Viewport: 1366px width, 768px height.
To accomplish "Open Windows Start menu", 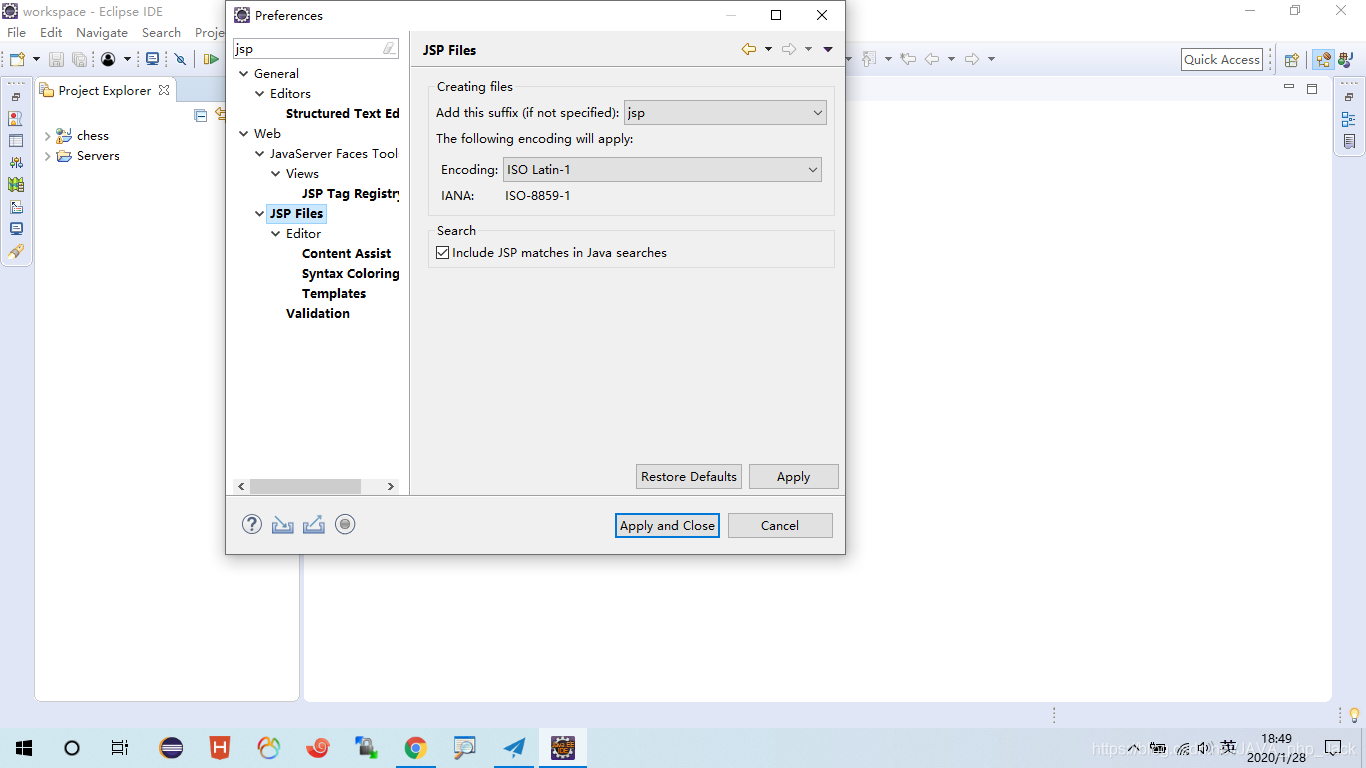I will pyautogui.click(x=24, y=747).
